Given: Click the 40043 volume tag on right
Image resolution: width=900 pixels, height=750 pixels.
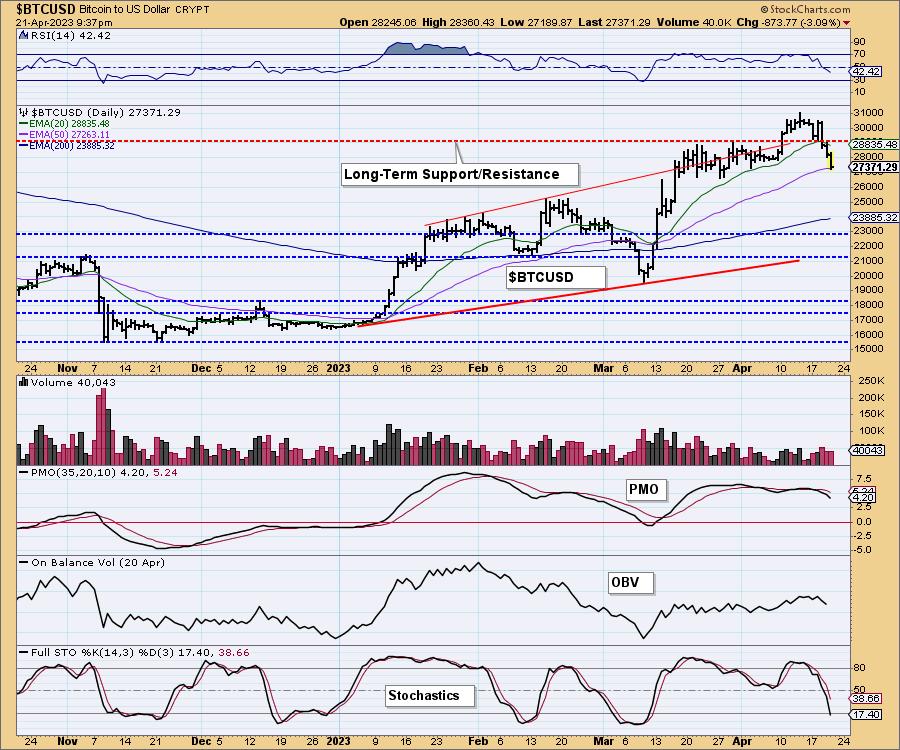Looking at the screenshot, I should 868,450.
